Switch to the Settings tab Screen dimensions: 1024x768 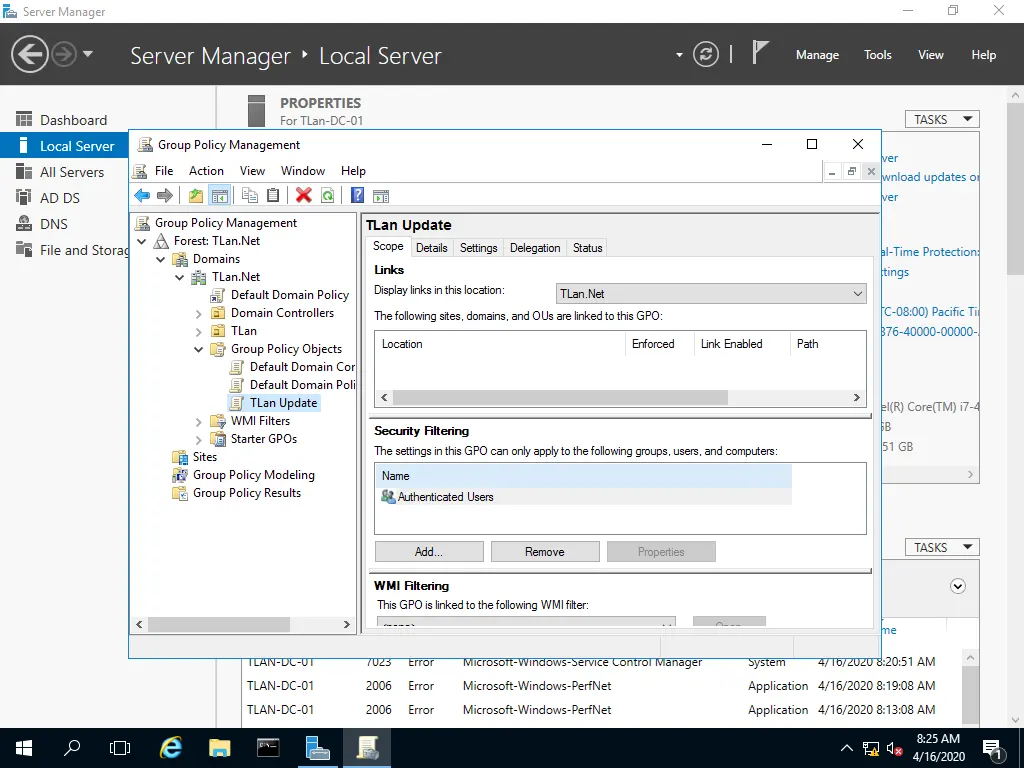click(479, 248)
